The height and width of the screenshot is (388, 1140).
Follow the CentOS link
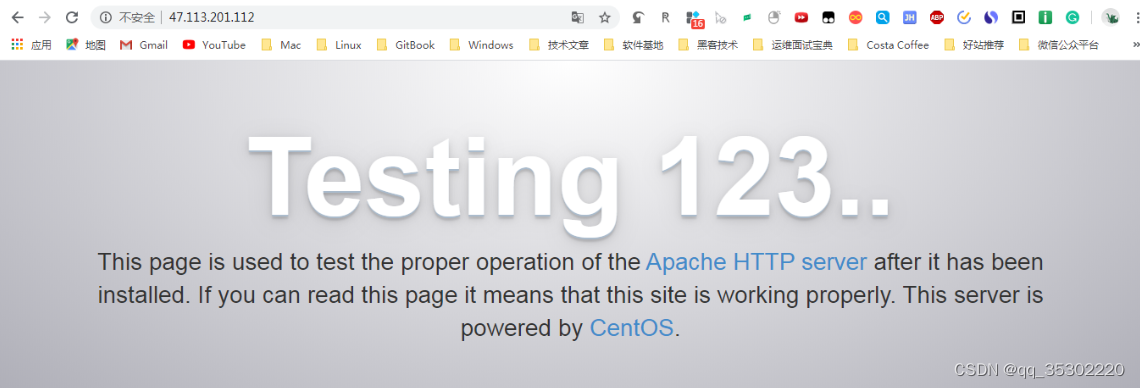pyautogui.click(x=632, y=328)
